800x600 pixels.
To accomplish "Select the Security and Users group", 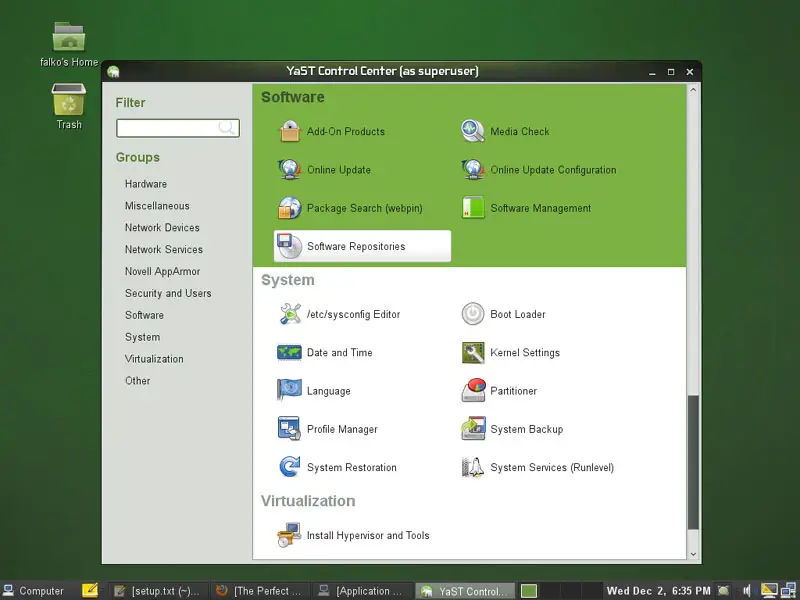I will click(x=168, y=293).
